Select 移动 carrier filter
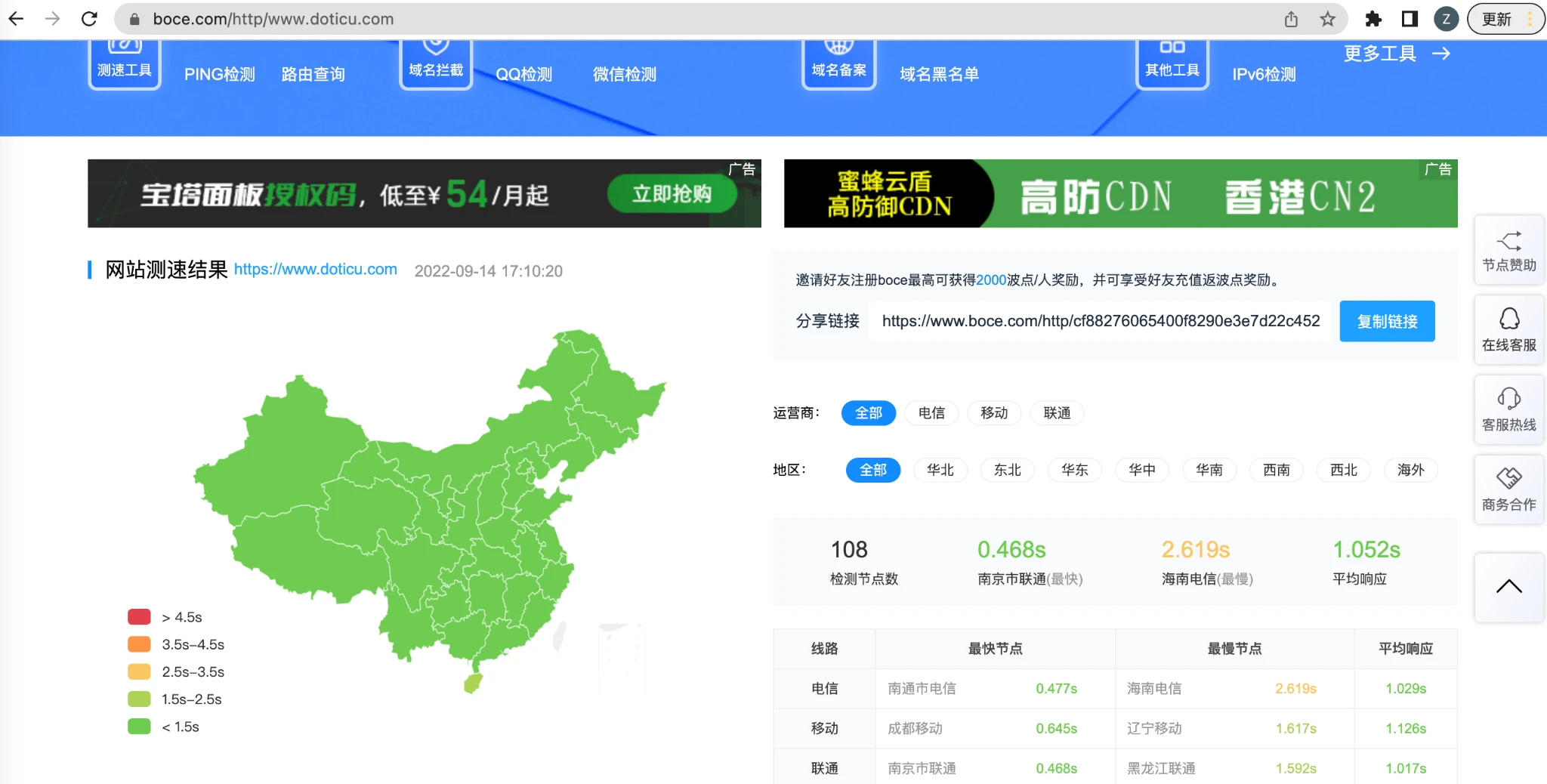 (x=993, y=413)
